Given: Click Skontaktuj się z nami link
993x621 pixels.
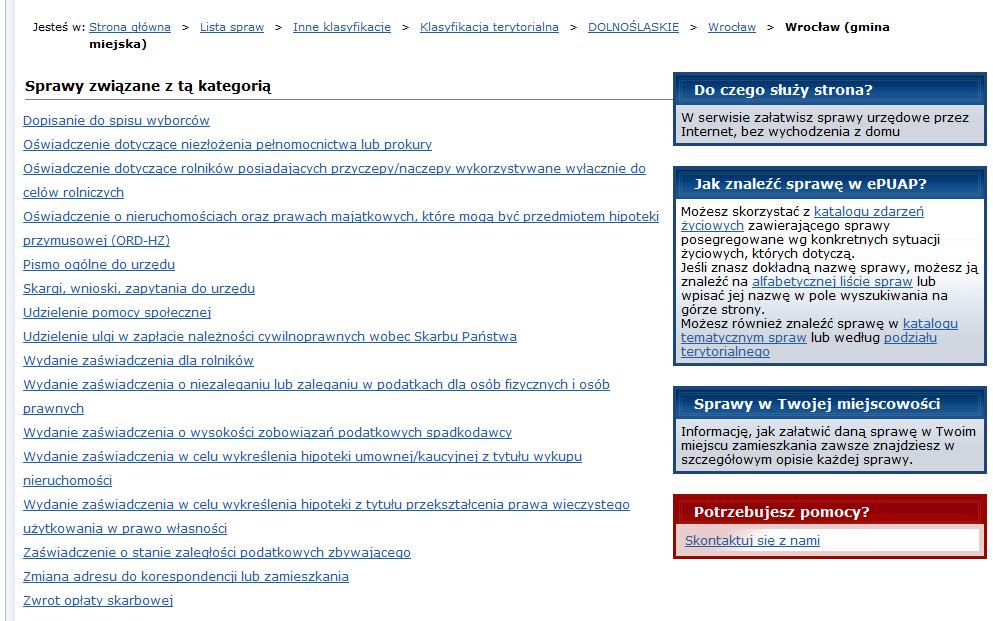Looking at the screenshot, I should coord(752,541).
